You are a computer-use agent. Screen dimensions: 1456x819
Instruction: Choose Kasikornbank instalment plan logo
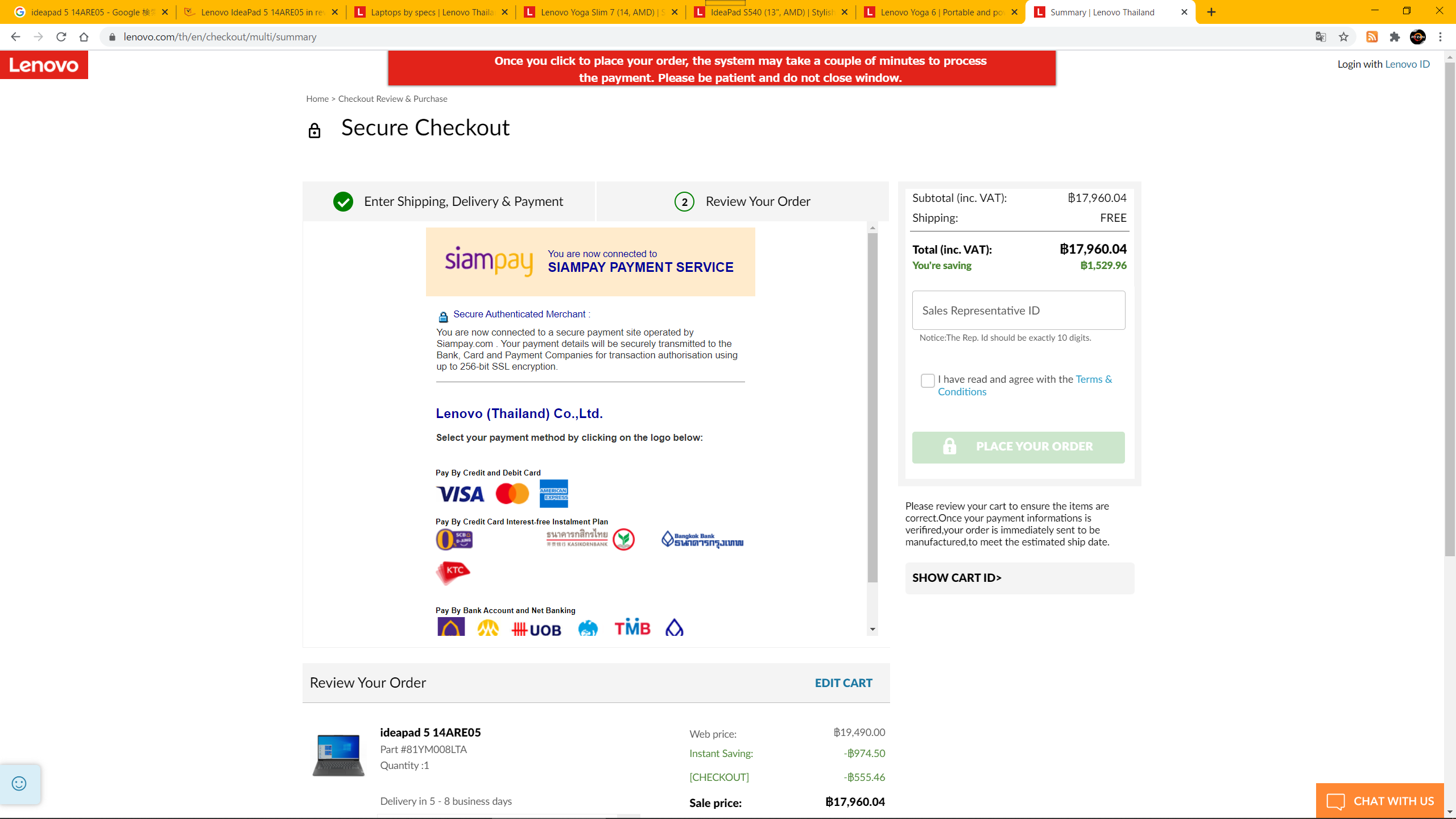click(590, 539)
